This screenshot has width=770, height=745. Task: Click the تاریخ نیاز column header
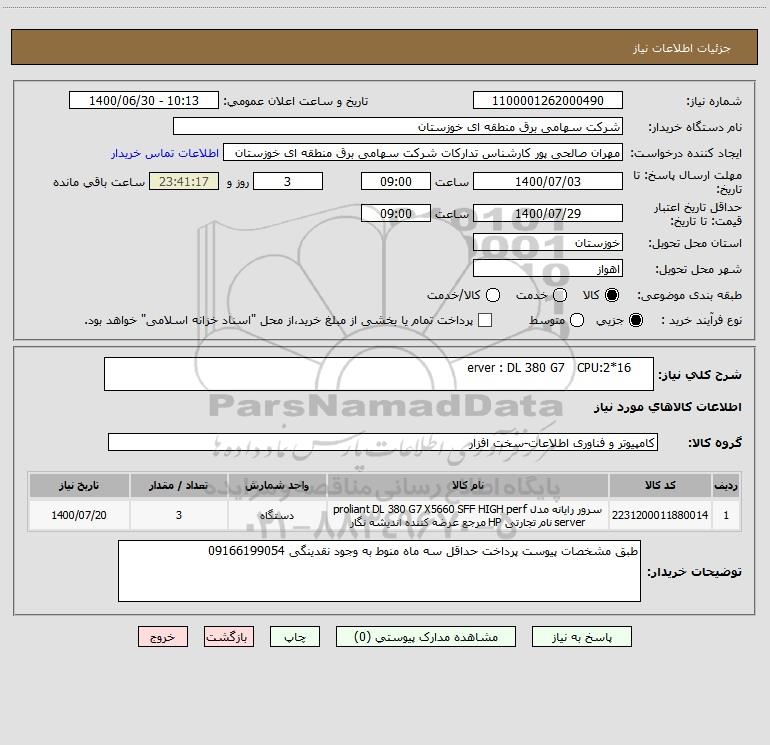(x=79, y=486)
